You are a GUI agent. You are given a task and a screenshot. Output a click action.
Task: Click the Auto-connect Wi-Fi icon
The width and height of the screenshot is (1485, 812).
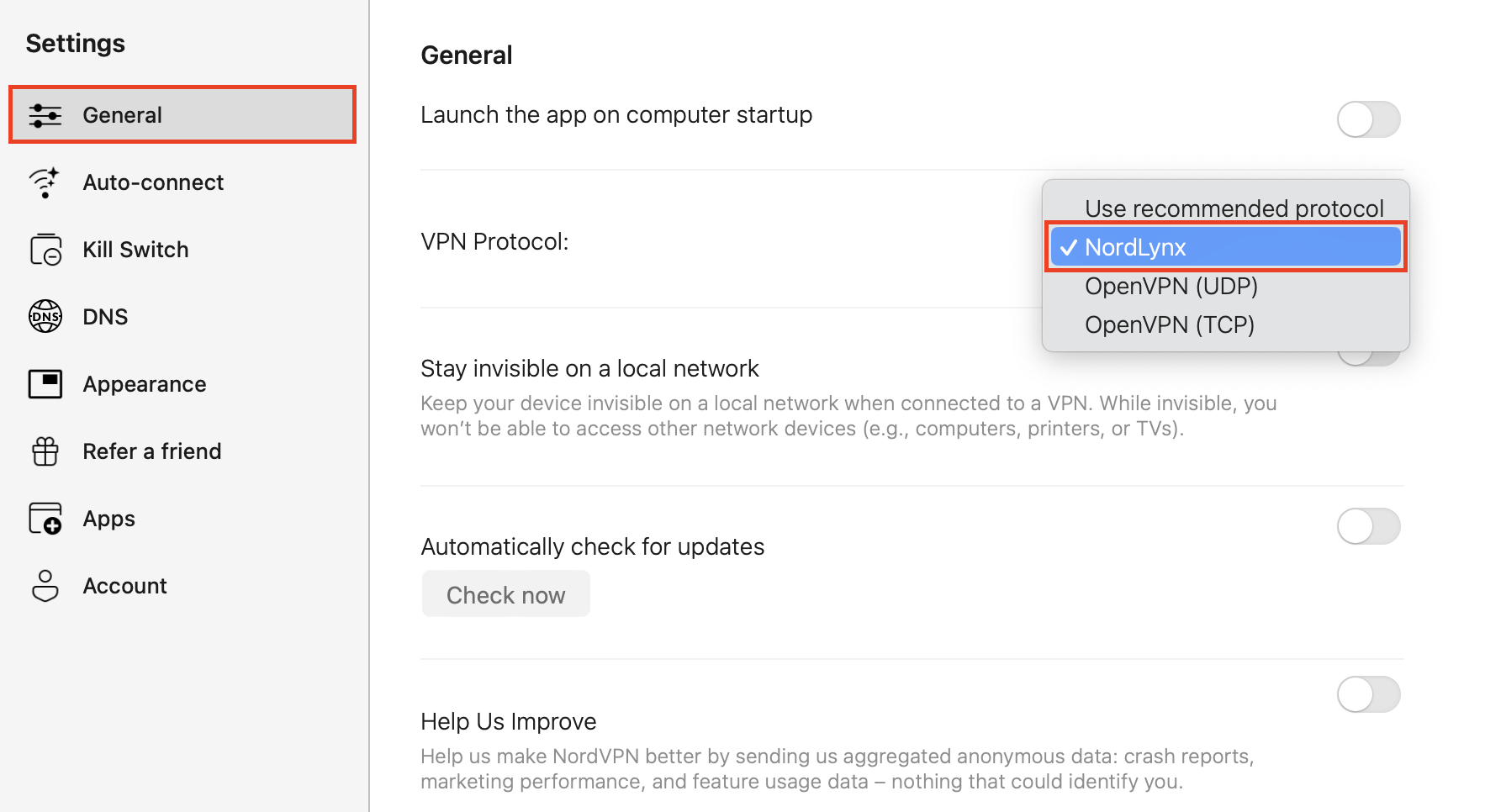point(45,182)
